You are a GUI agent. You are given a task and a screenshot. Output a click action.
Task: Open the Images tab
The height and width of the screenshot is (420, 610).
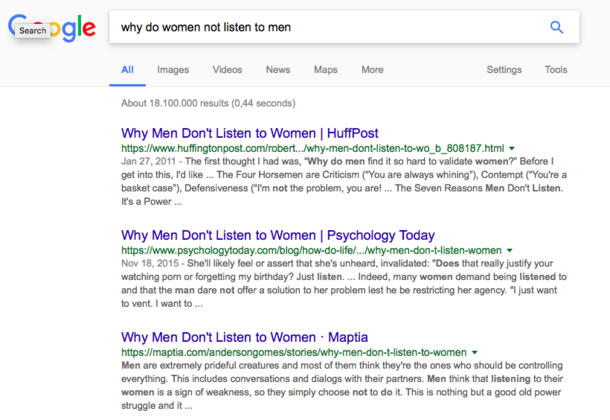pyautogui.click(x=173, y=70)
